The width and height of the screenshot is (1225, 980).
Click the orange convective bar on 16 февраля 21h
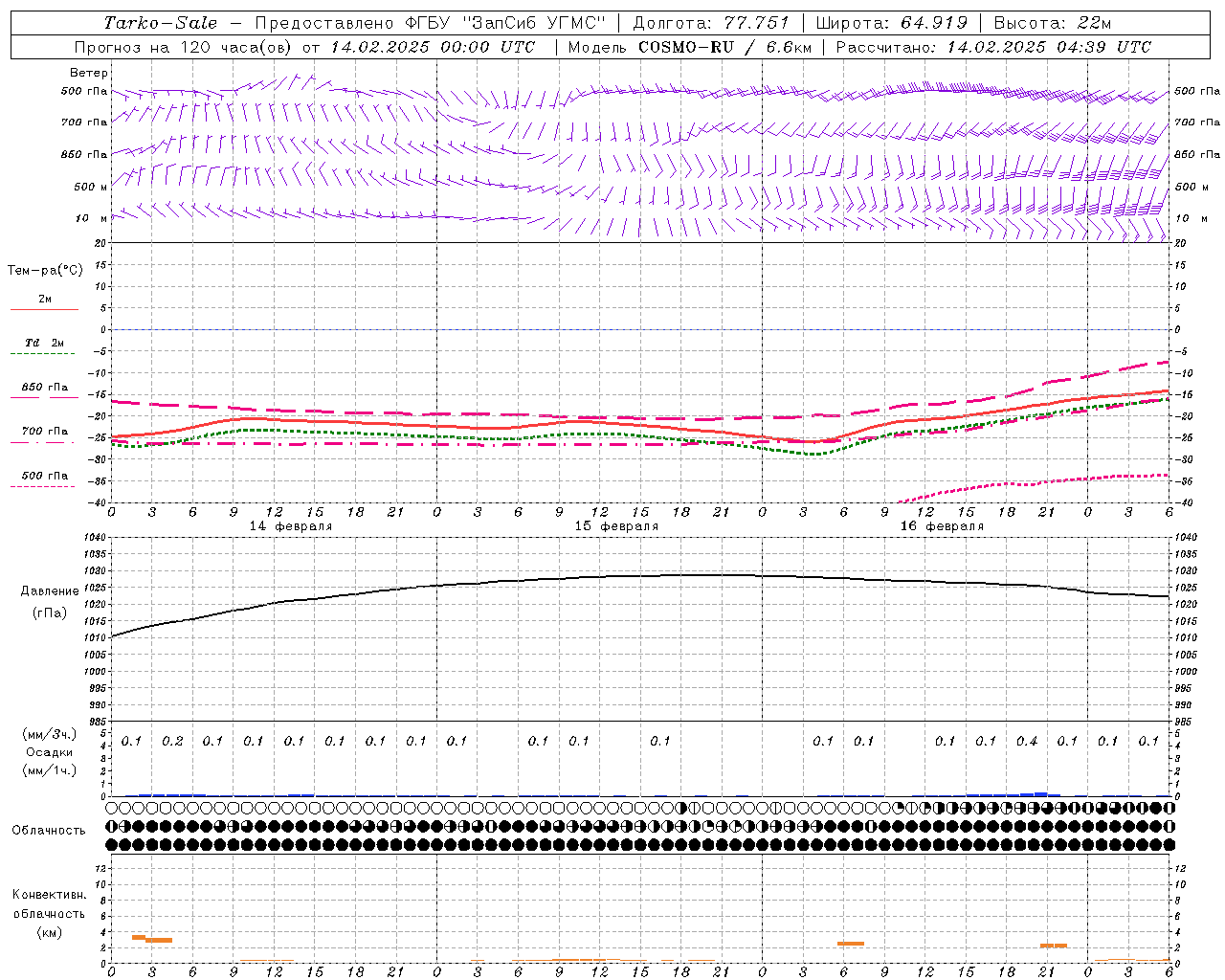coord(1054,946)
